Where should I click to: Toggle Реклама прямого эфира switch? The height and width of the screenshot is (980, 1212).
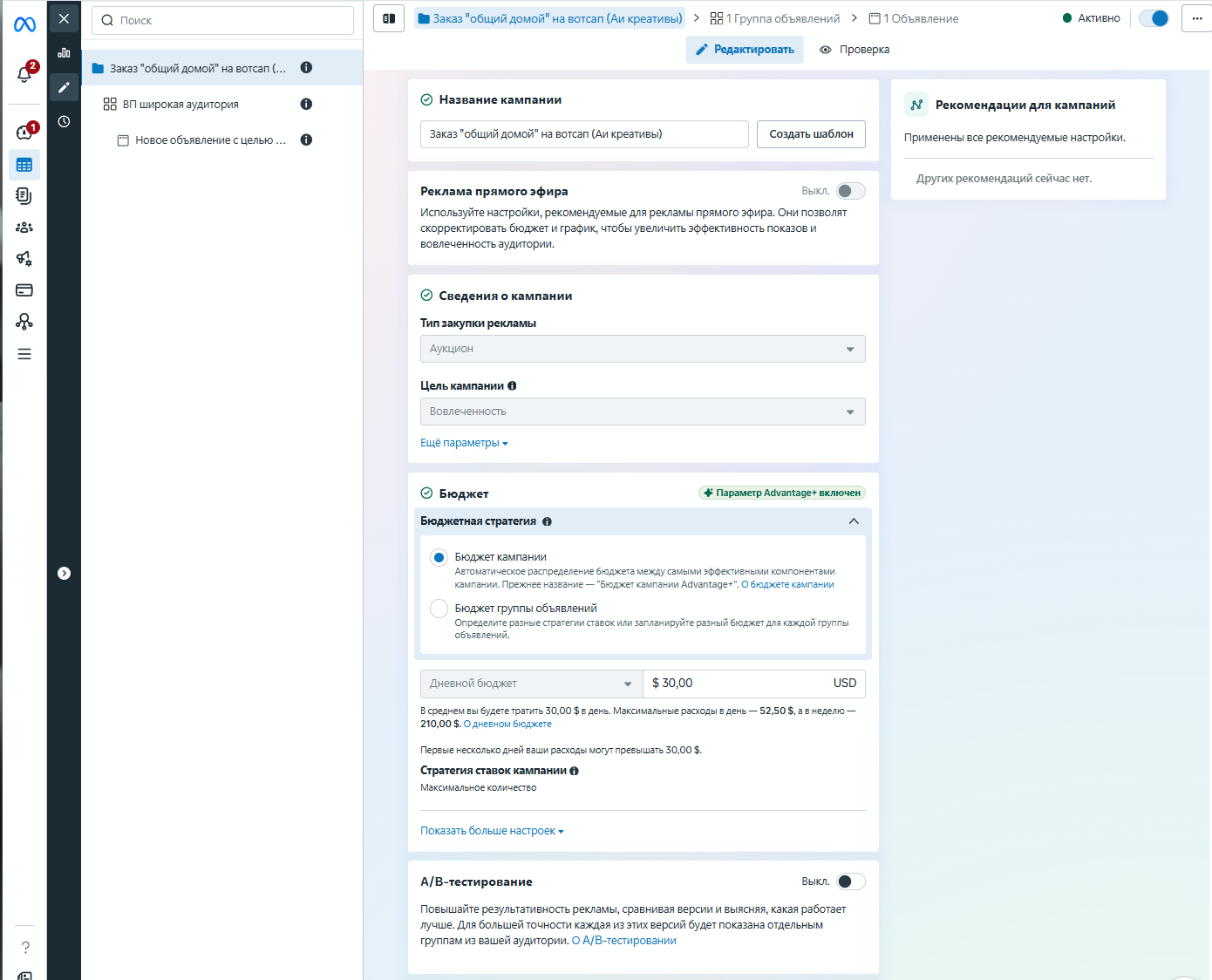[850, 191]
